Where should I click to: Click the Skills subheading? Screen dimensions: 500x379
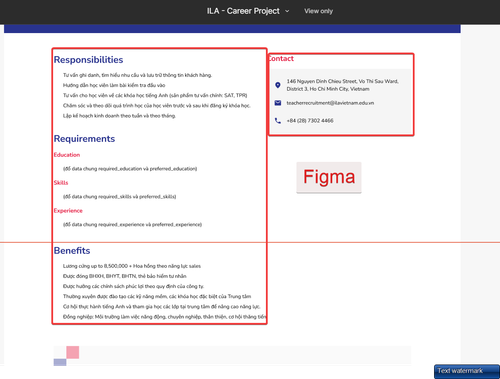click(x=61, y=183)
